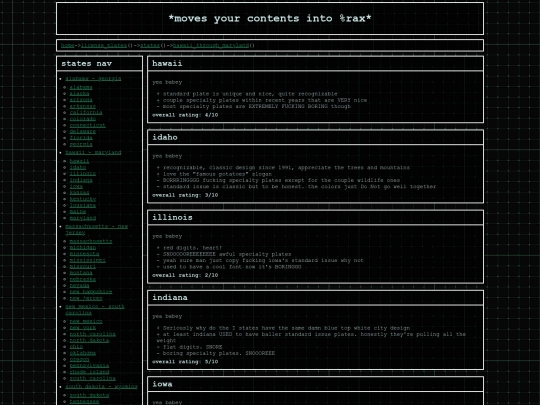Jump to idaho via the sidebar link
This screenshot has height=405, width=540.
click(x=77, y=167)
